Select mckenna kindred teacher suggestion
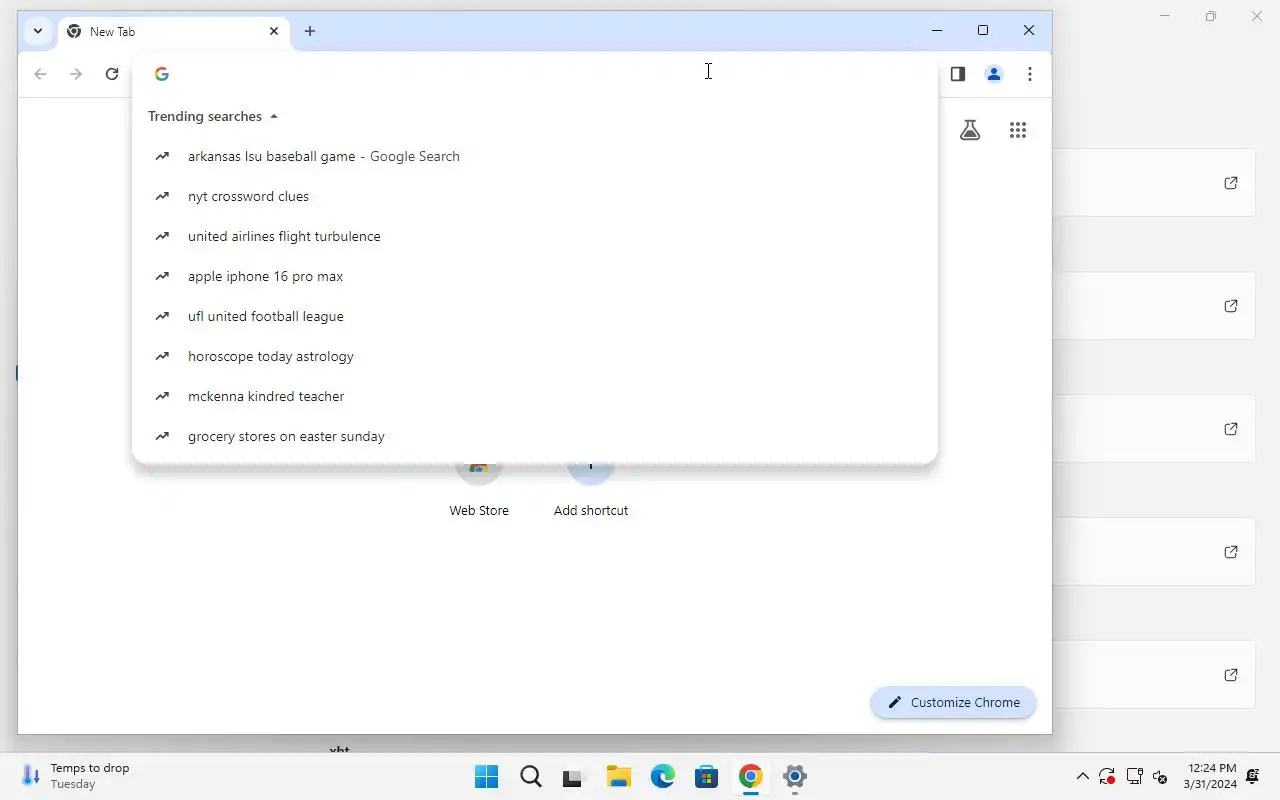 (x=535, y=396)
